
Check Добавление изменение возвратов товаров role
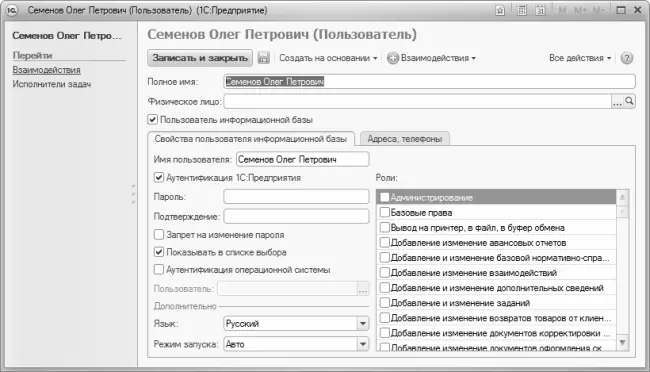385,318
